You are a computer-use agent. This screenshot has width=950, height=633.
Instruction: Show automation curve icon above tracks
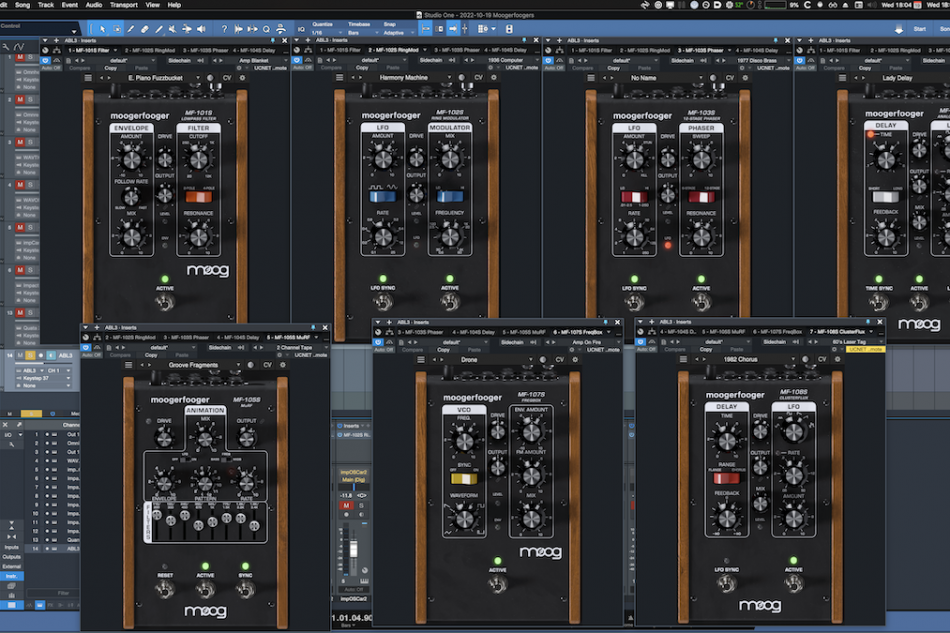[x=19, y=46]
